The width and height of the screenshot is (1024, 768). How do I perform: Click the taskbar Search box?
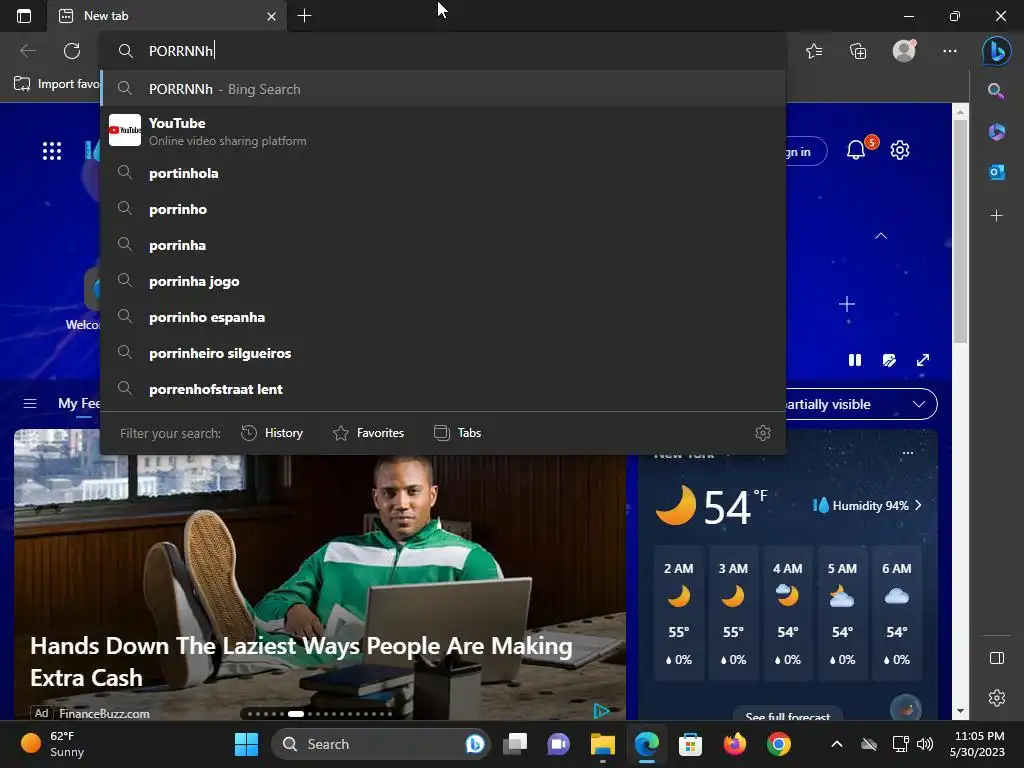tap(380, 744)
